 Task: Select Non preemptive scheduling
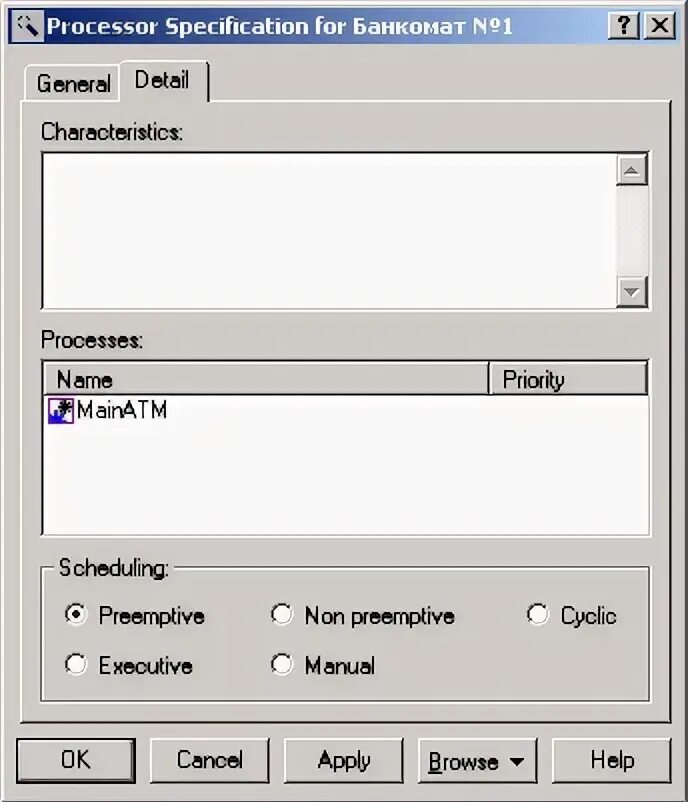tap(282, 614)
